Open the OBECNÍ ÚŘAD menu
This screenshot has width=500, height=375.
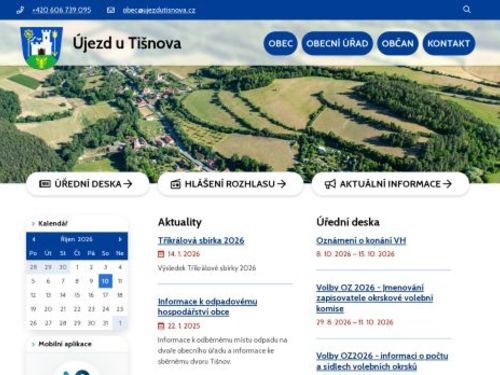(x=337, y=43)
